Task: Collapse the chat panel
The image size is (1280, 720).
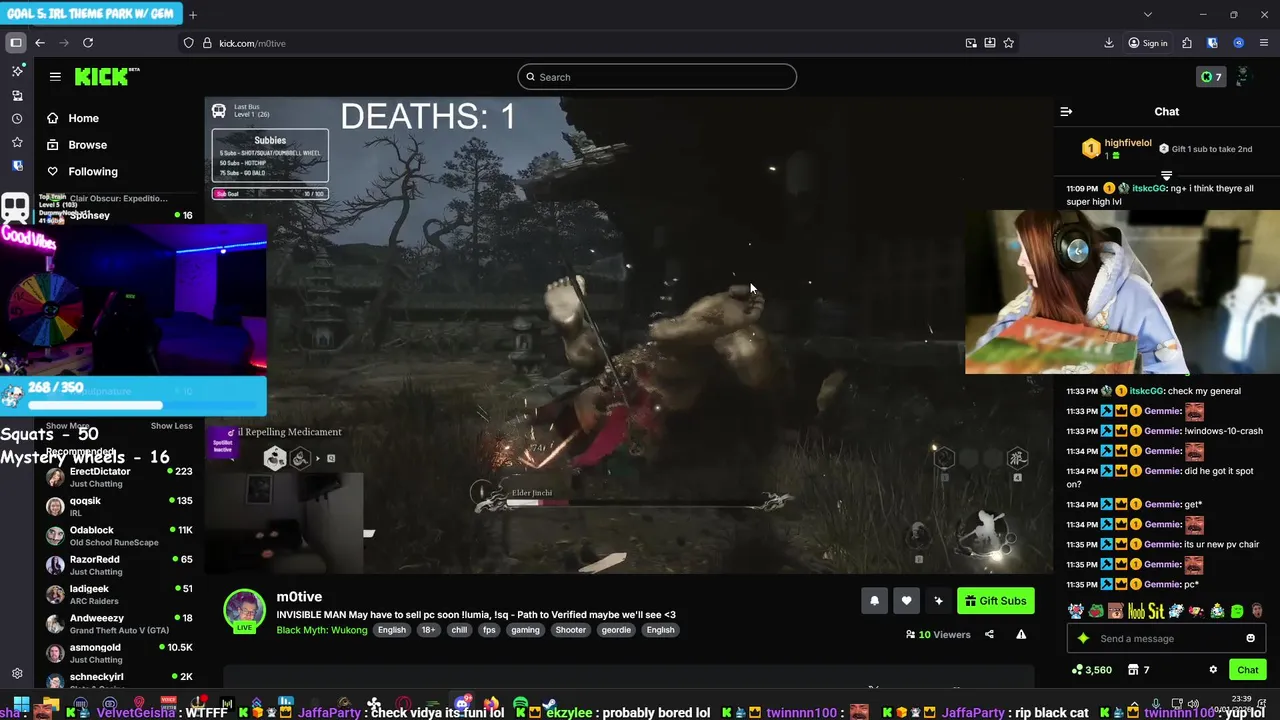Action: click(1066, 112)
